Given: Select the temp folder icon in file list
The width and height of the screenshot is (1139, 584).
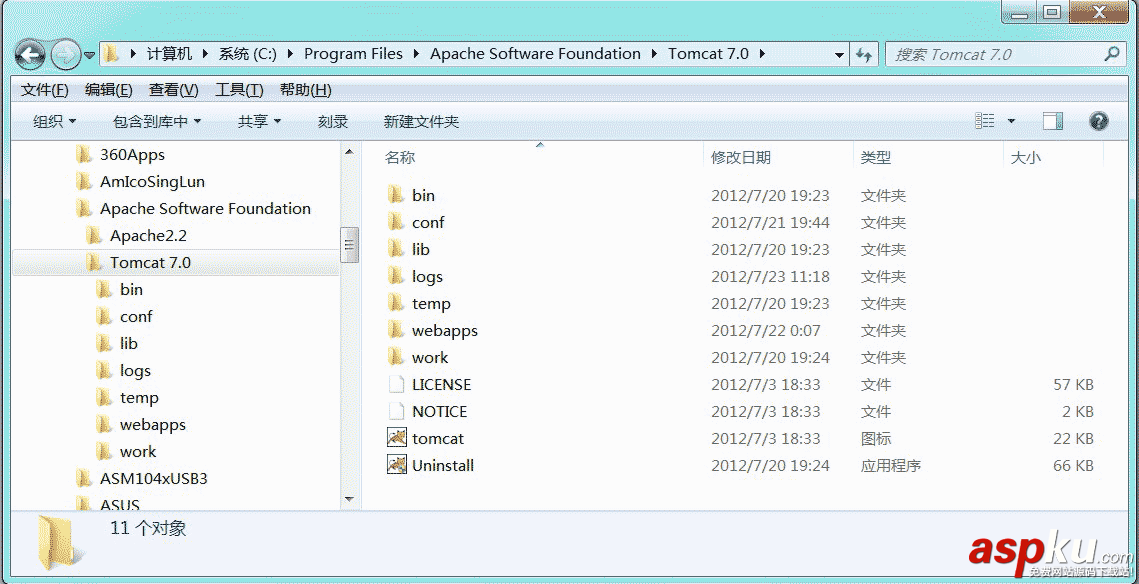Looking at the screenshot, I should pyautogui.click(x=396, y=303).
